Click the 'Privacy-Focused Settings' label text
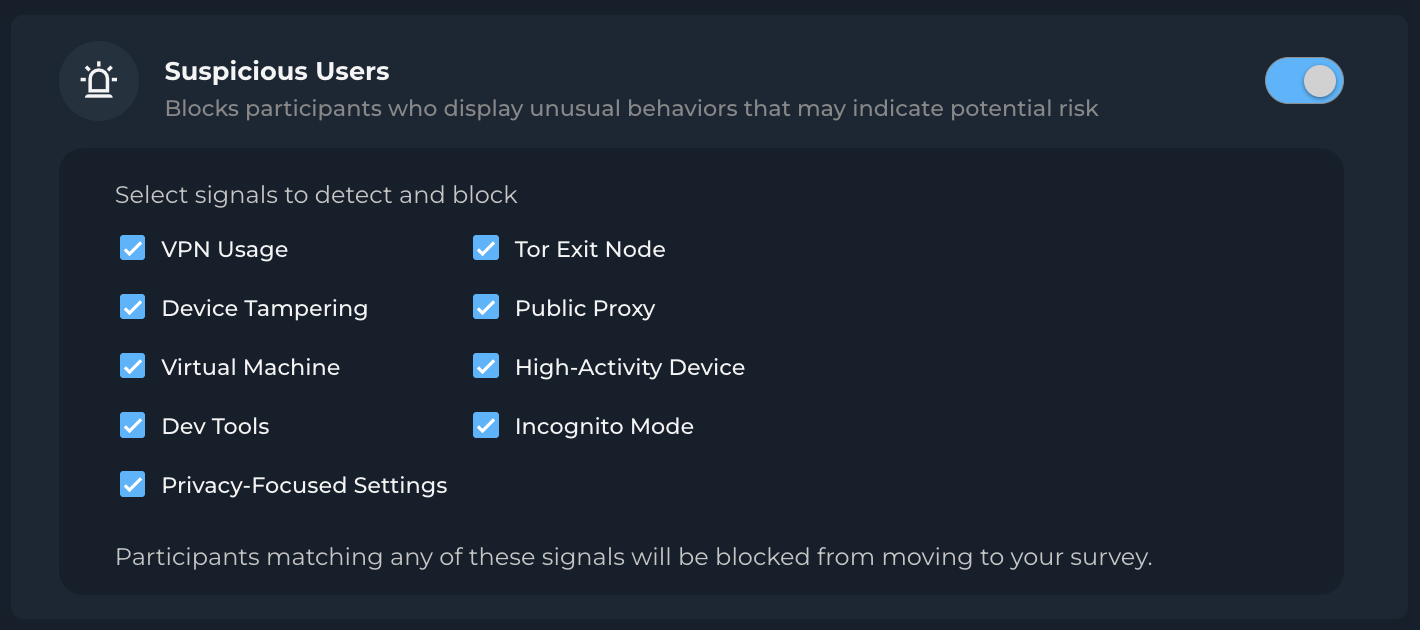The width and height of the screenshot is (1420, 630). 304,486
